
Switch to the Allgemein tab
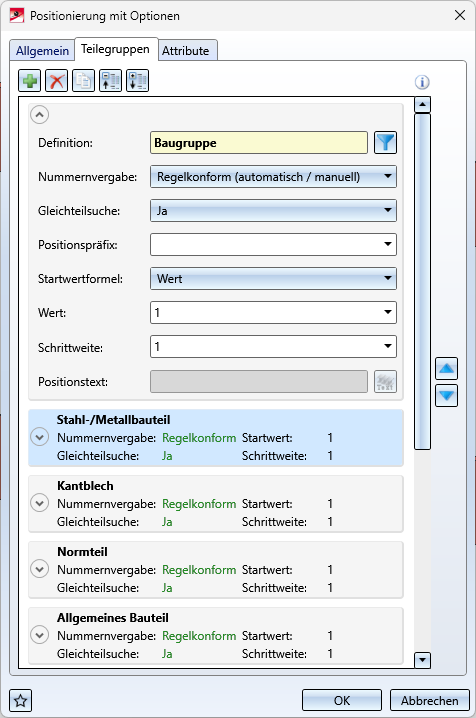42,50
